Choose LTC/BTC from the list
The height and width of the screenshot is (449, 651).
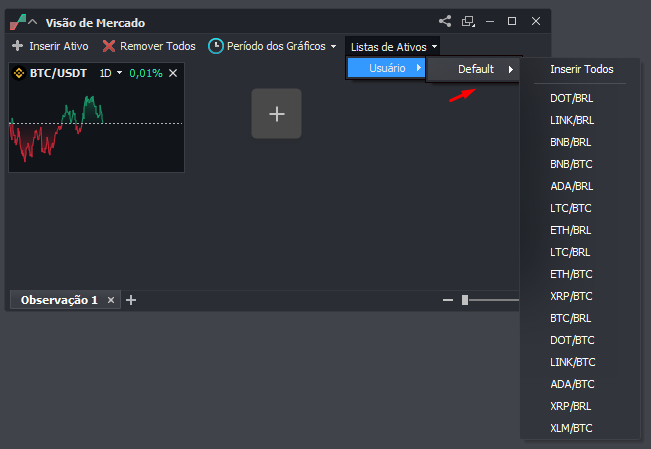571,209
